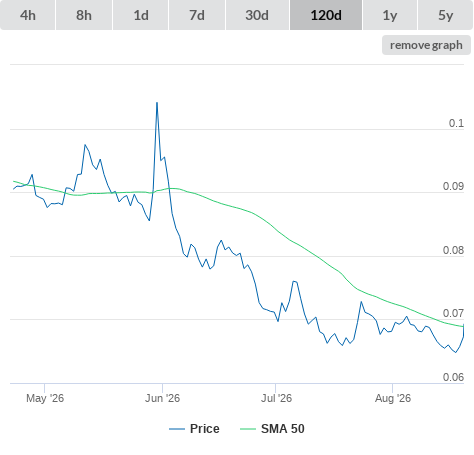
Task: Switch to the 8h time range
Action: coord(84,15)
